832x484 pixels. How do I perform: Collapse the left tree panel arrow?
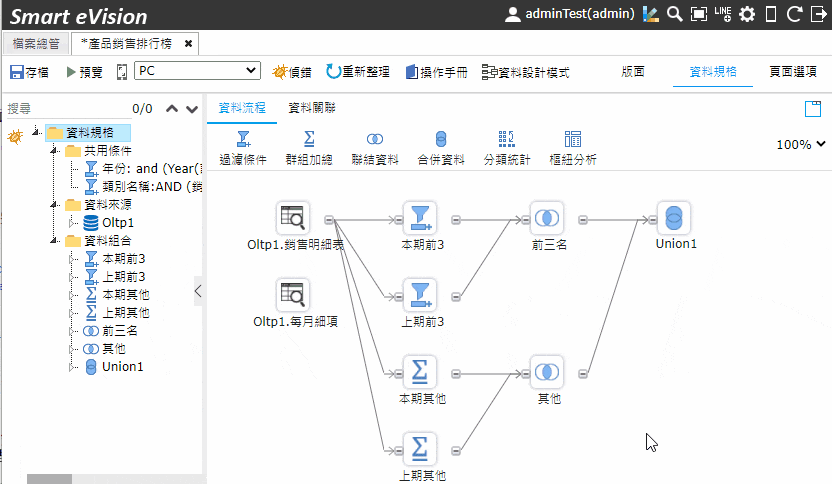click(x=198, y=291)
